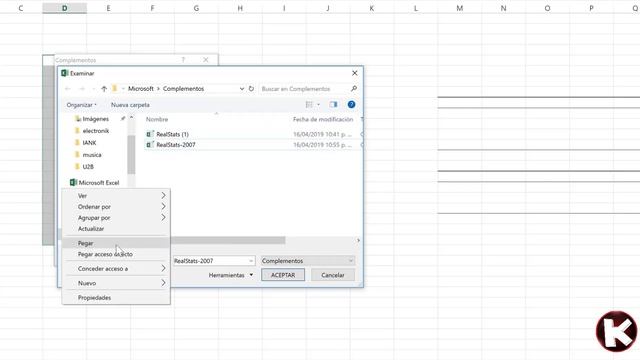This screenshot has height=360, width=640.
Task: Open the Imágenes folder in sidebar
Action: (96, 119)
